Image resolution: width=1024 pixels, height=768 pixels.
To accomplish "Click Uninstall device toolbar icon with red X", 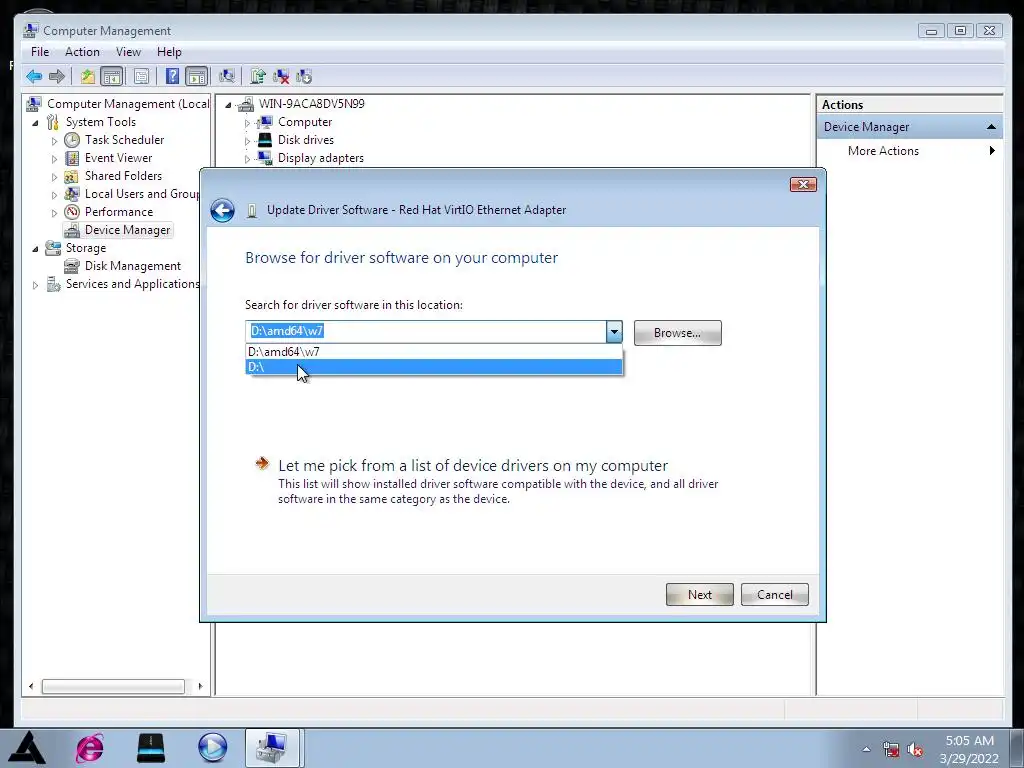I will (x=281, y=76).
